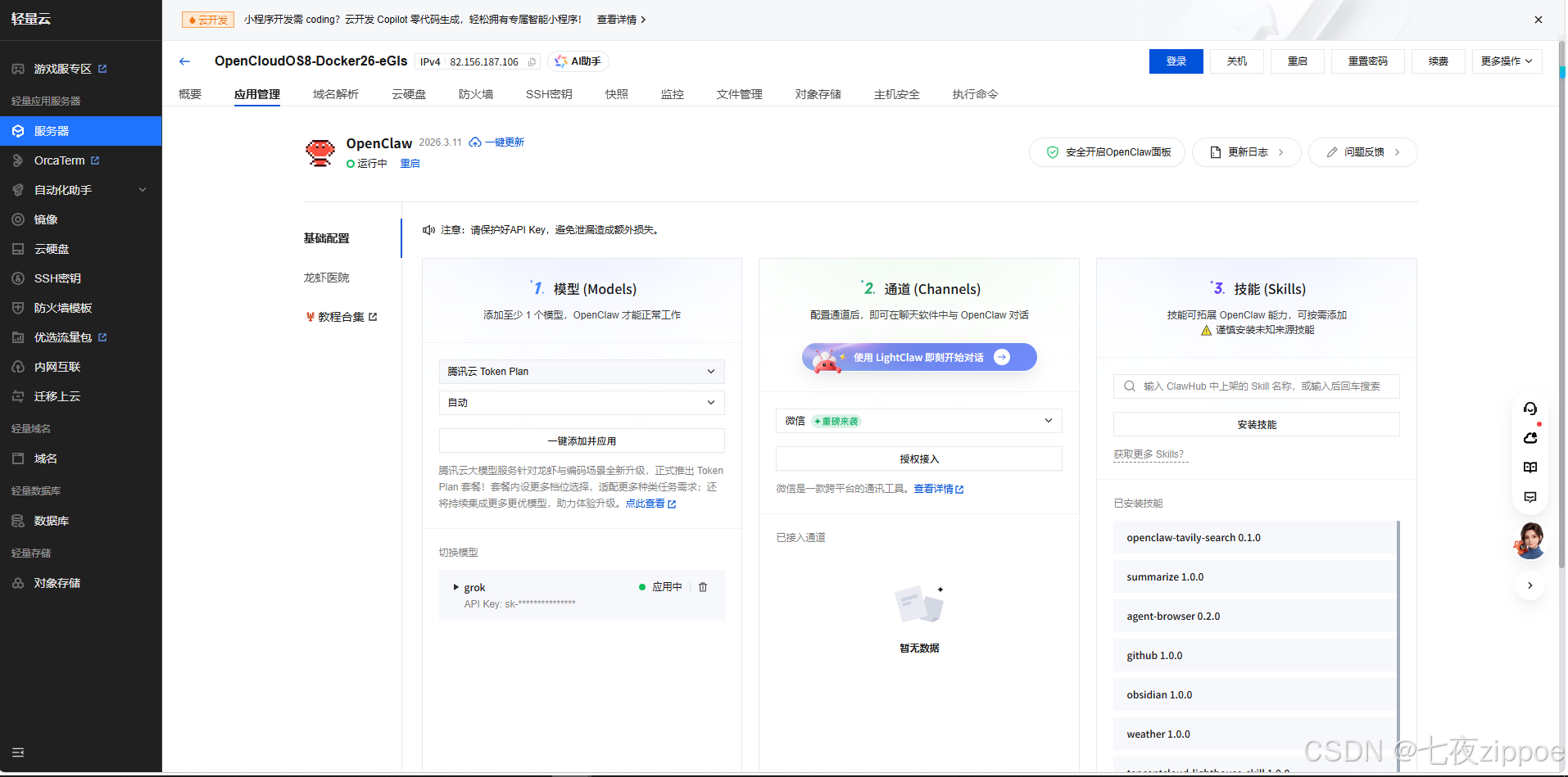Open 更新日志 panel
Image resolution: width=1568 pixels, height=777 pixels.
(1247, 152)
